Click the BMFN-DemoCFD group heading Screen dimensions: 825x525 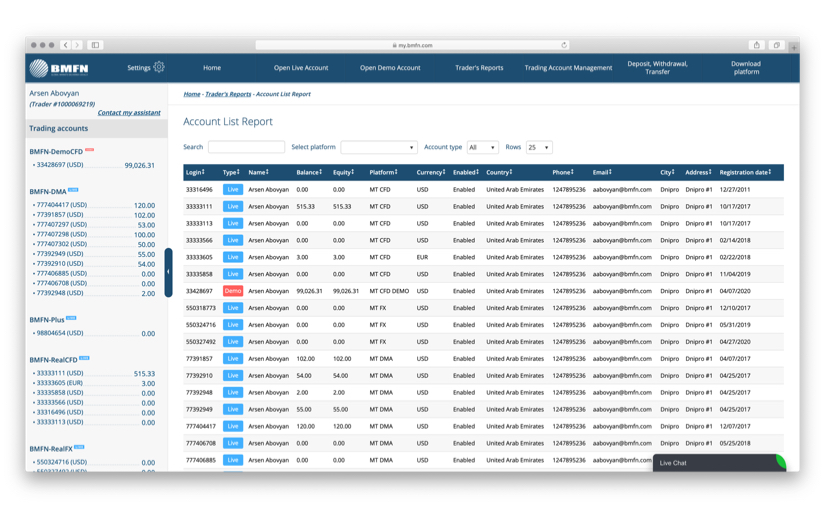pyautogui.click(x=56, y=152)
